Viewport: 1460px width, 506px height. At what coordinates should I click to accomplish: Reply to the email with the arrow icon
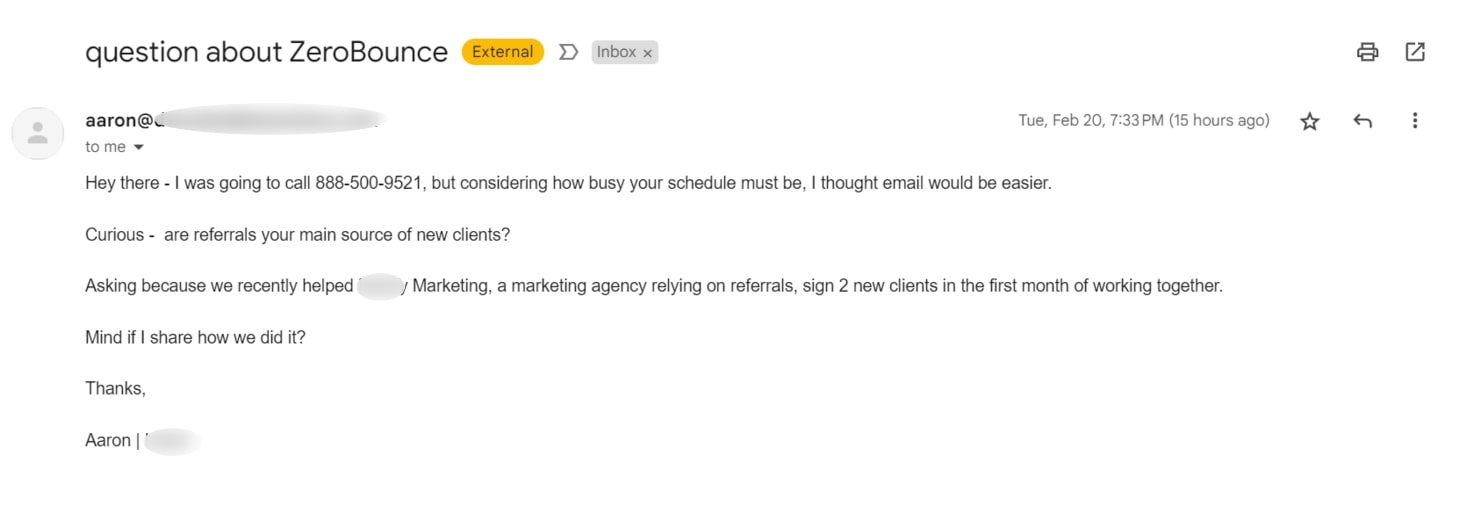1362,121
